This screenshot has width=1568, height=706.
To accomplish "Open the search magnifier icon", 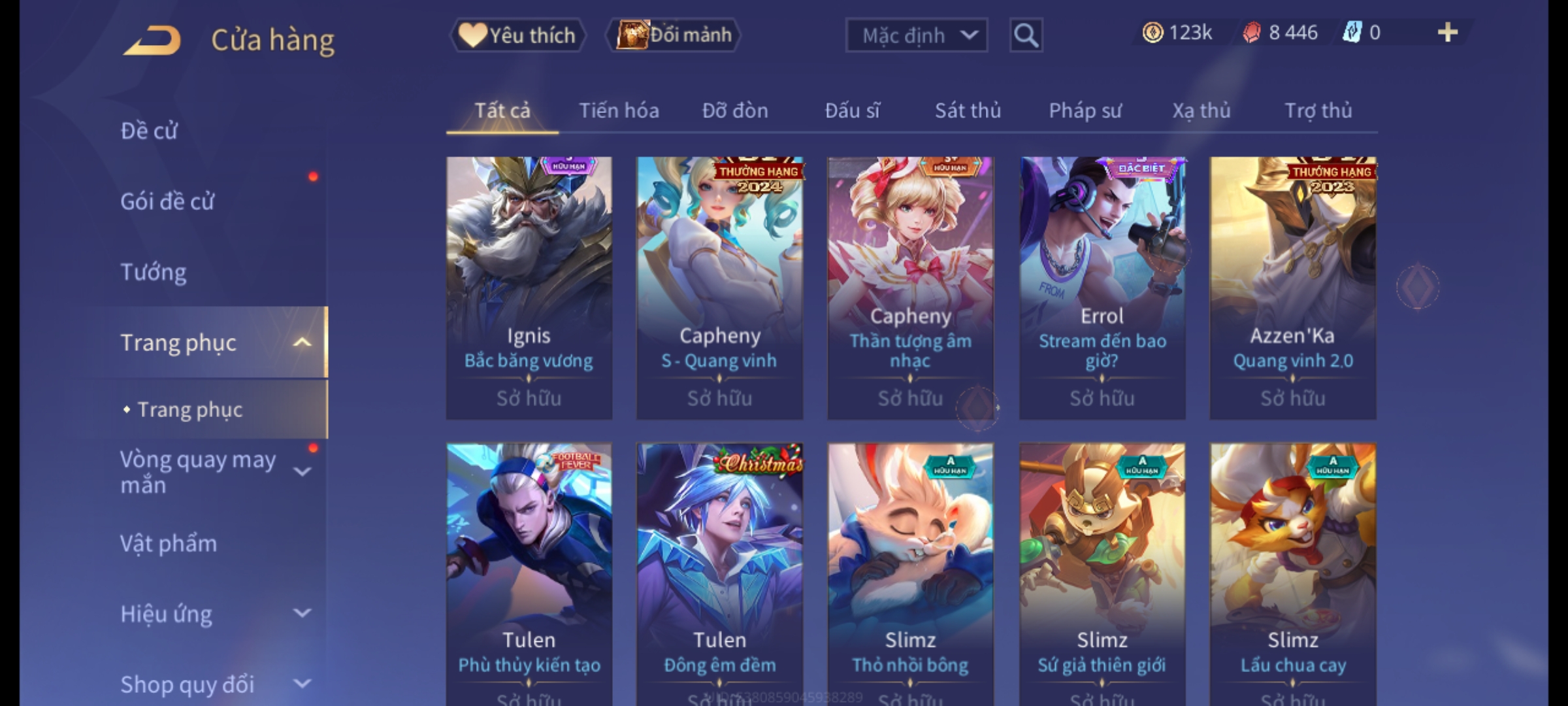I will click(x=1026, y=35).
